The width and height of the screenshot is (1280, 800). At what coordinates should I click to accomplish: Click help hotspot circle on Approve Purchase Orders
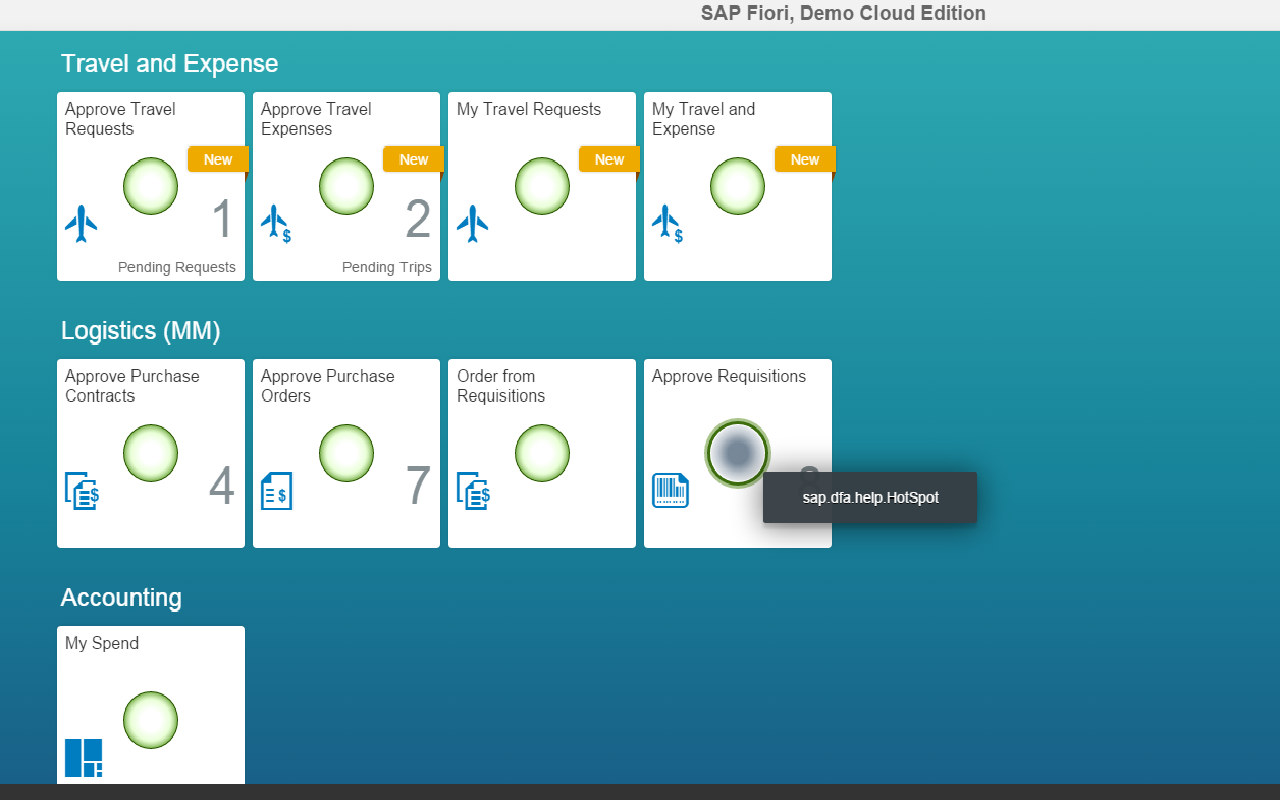click(x=347, y=453)
